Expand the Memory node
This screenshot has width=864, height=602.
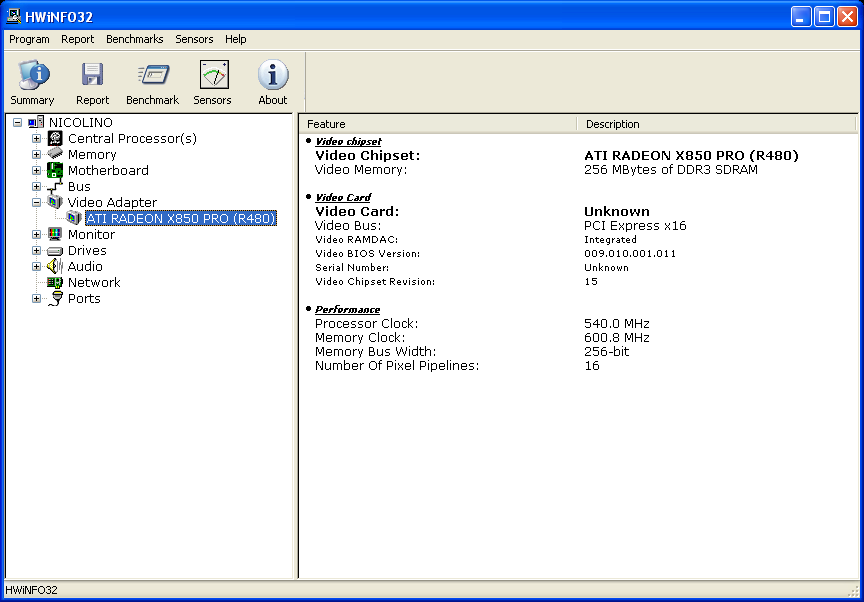point(36,155)
